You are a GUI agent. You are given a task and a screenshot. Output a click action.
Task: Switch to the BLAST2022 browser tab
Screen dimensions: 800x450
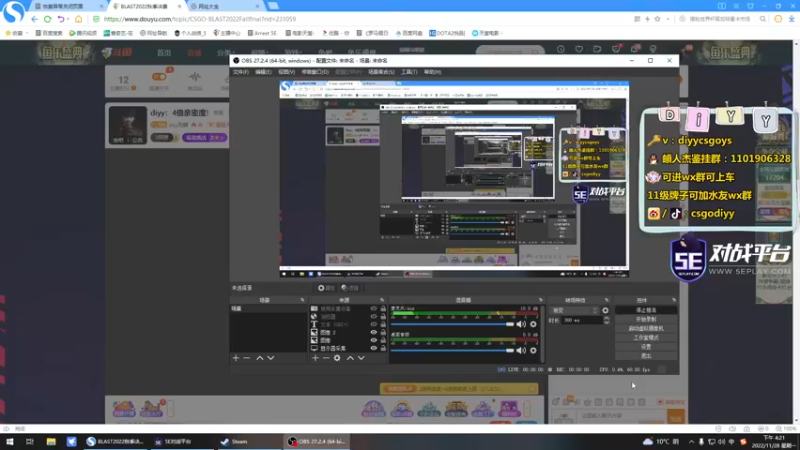[145, 6]
